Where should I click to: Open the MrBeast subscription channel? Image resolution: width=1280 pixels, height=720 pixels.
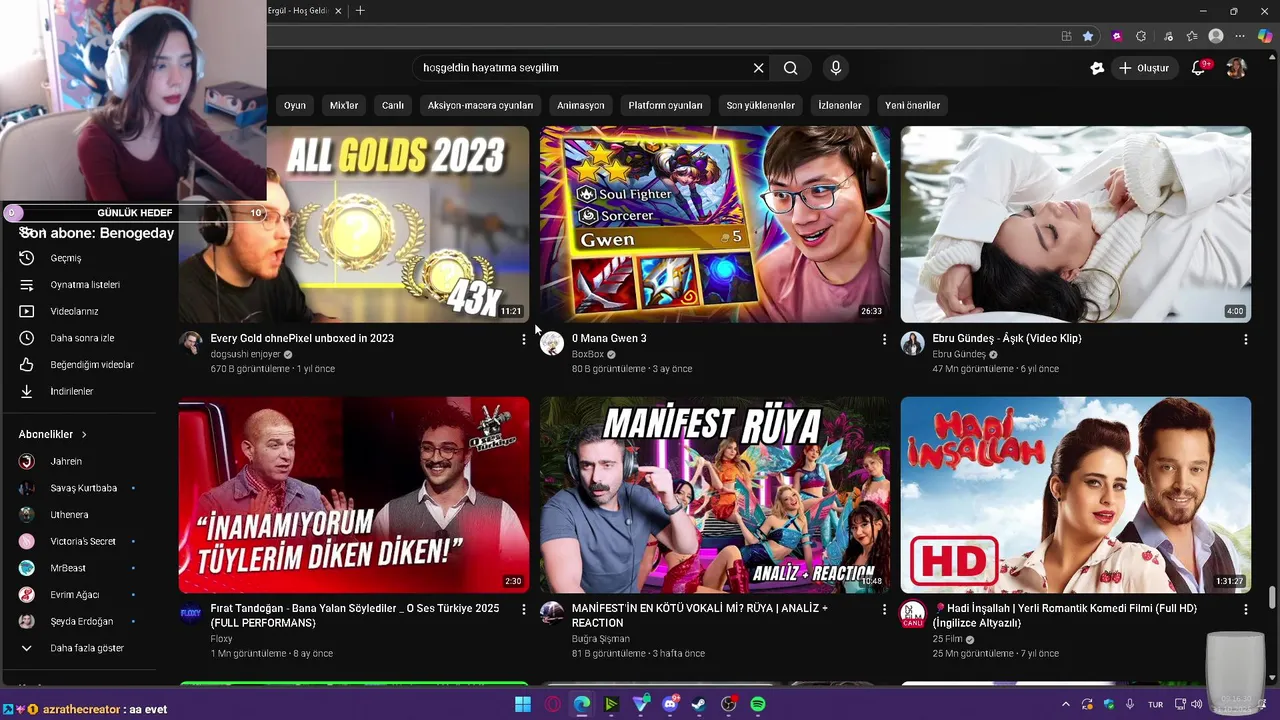pyautogui.click(x=68, y=568)
